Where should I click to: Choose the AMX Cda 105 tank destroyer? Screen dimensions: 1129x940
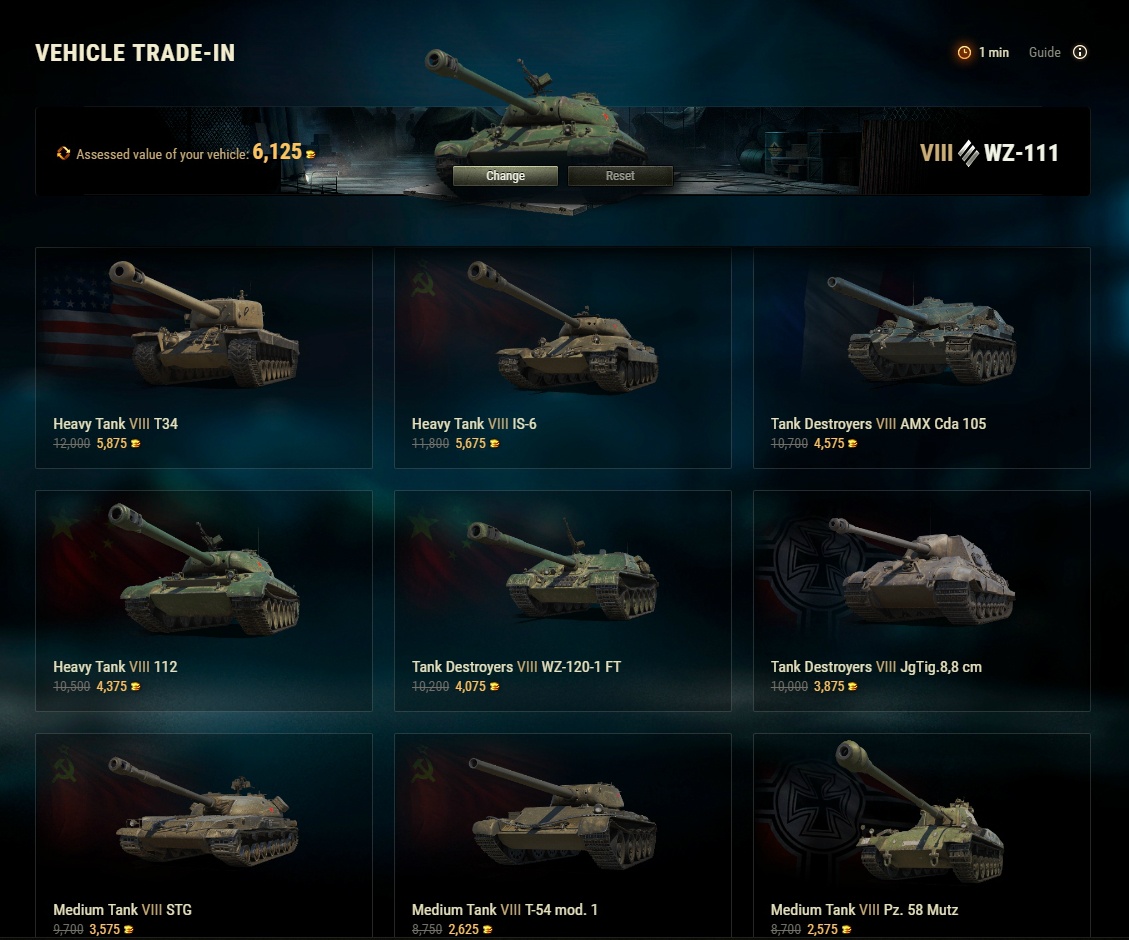pyautogui.click(x=922, y=358)
